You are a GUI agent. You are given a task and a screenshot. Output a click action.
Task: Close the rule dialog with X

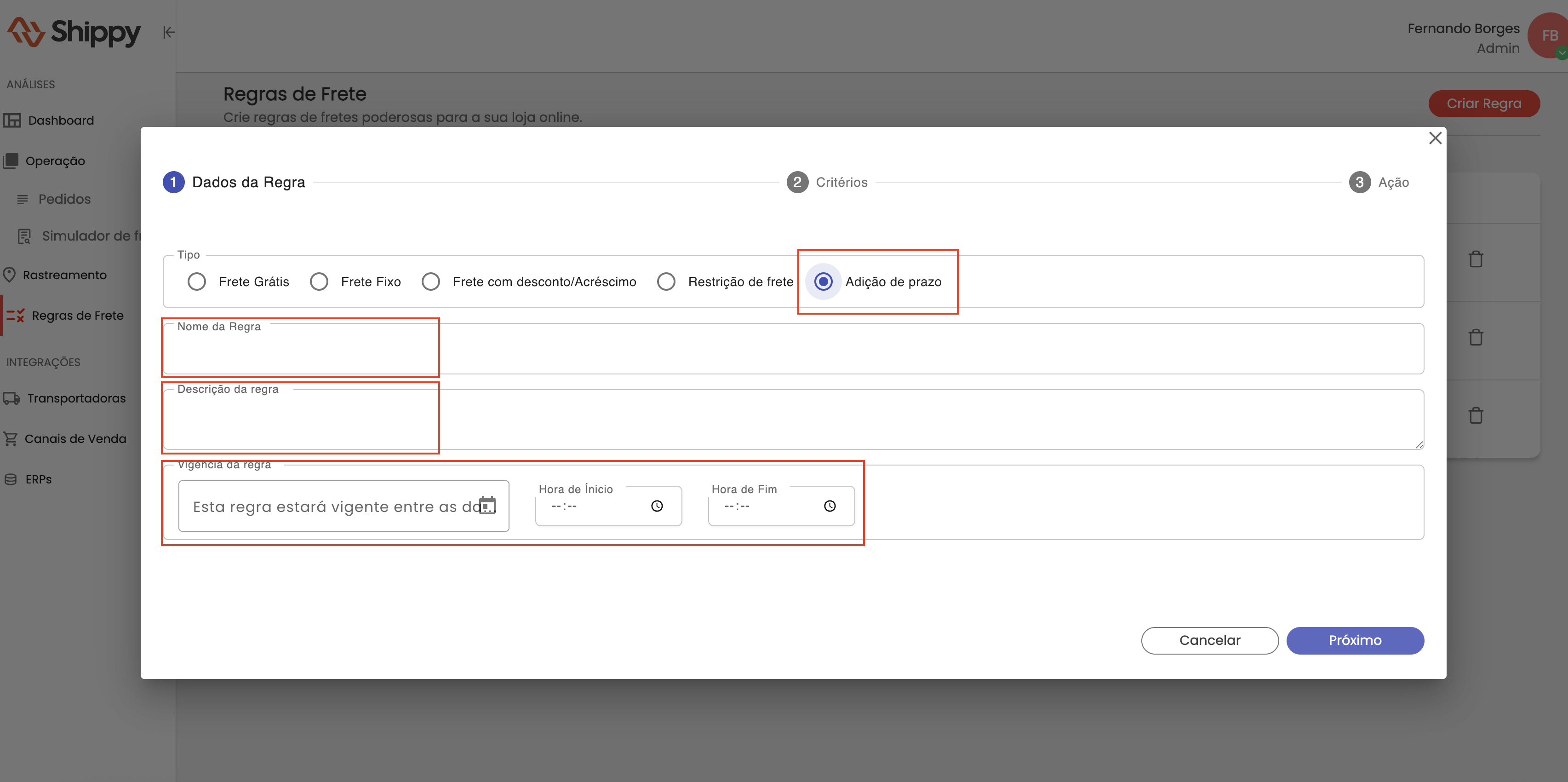1435,138
